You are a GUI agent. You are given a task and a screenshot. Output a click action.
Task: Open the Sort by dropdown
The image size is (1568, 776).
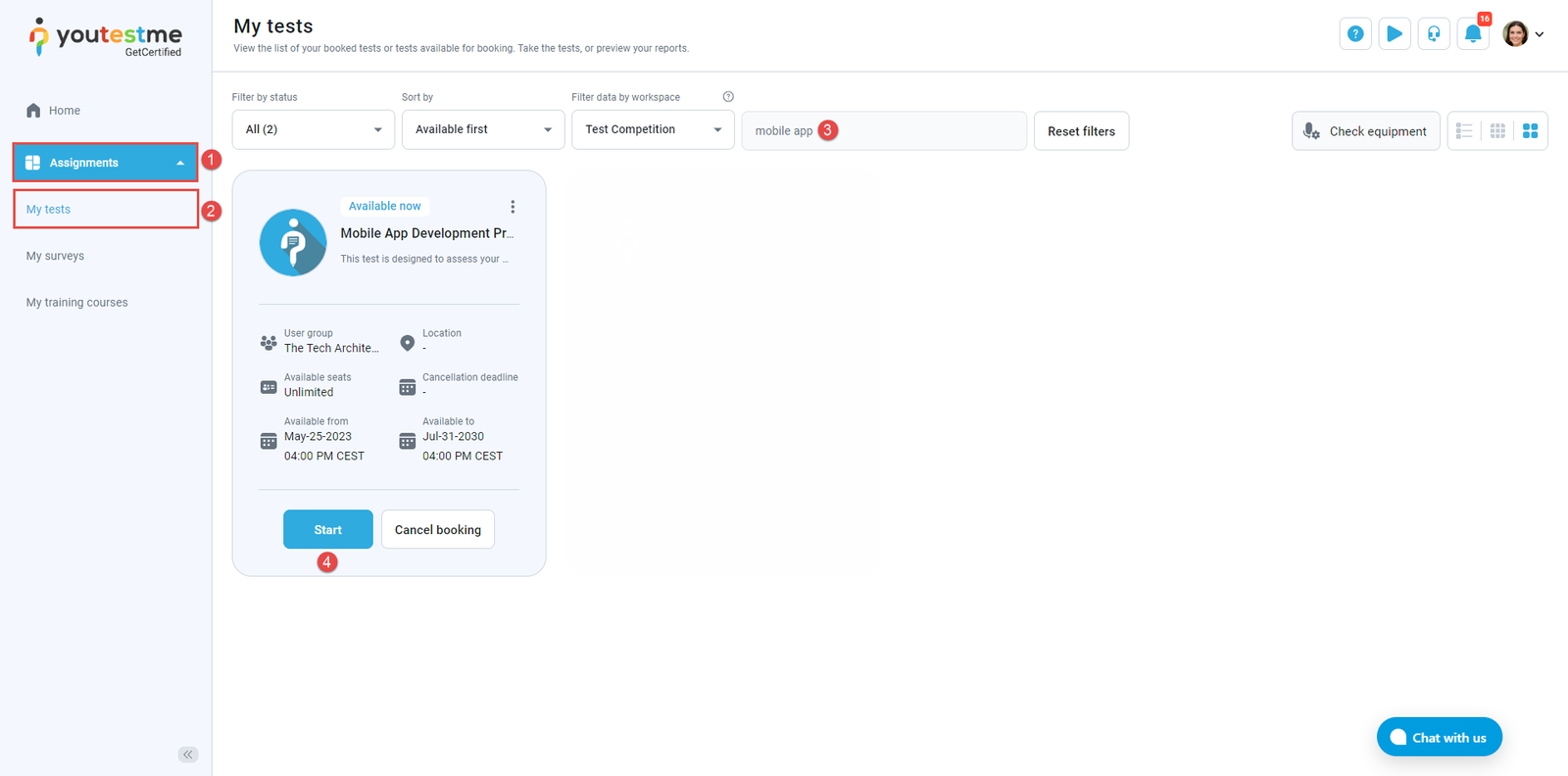(482, 129)
